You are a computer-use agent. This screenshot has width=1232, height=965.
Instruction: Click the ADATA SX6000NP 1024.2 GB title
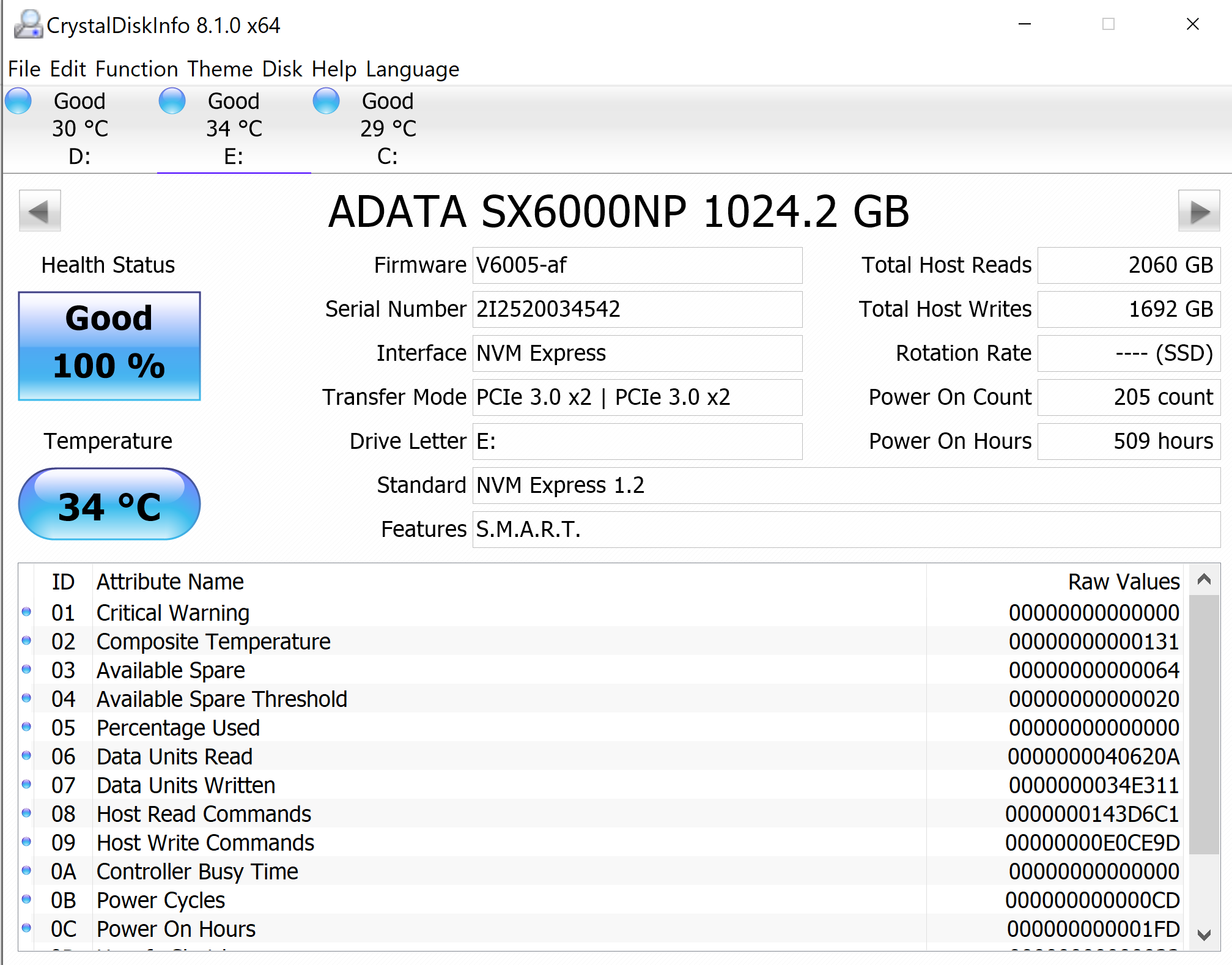point(619,212)
